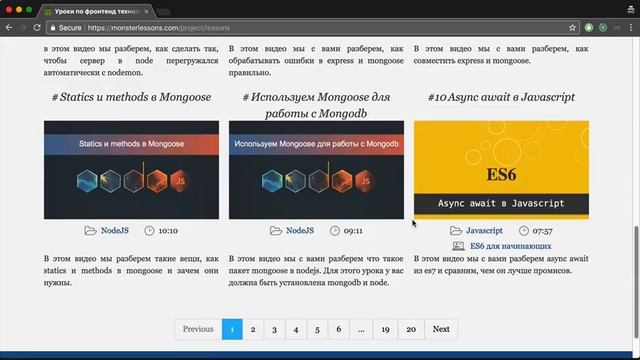
Task: Bookmark the page with the star icon
Action: [572, 28]
